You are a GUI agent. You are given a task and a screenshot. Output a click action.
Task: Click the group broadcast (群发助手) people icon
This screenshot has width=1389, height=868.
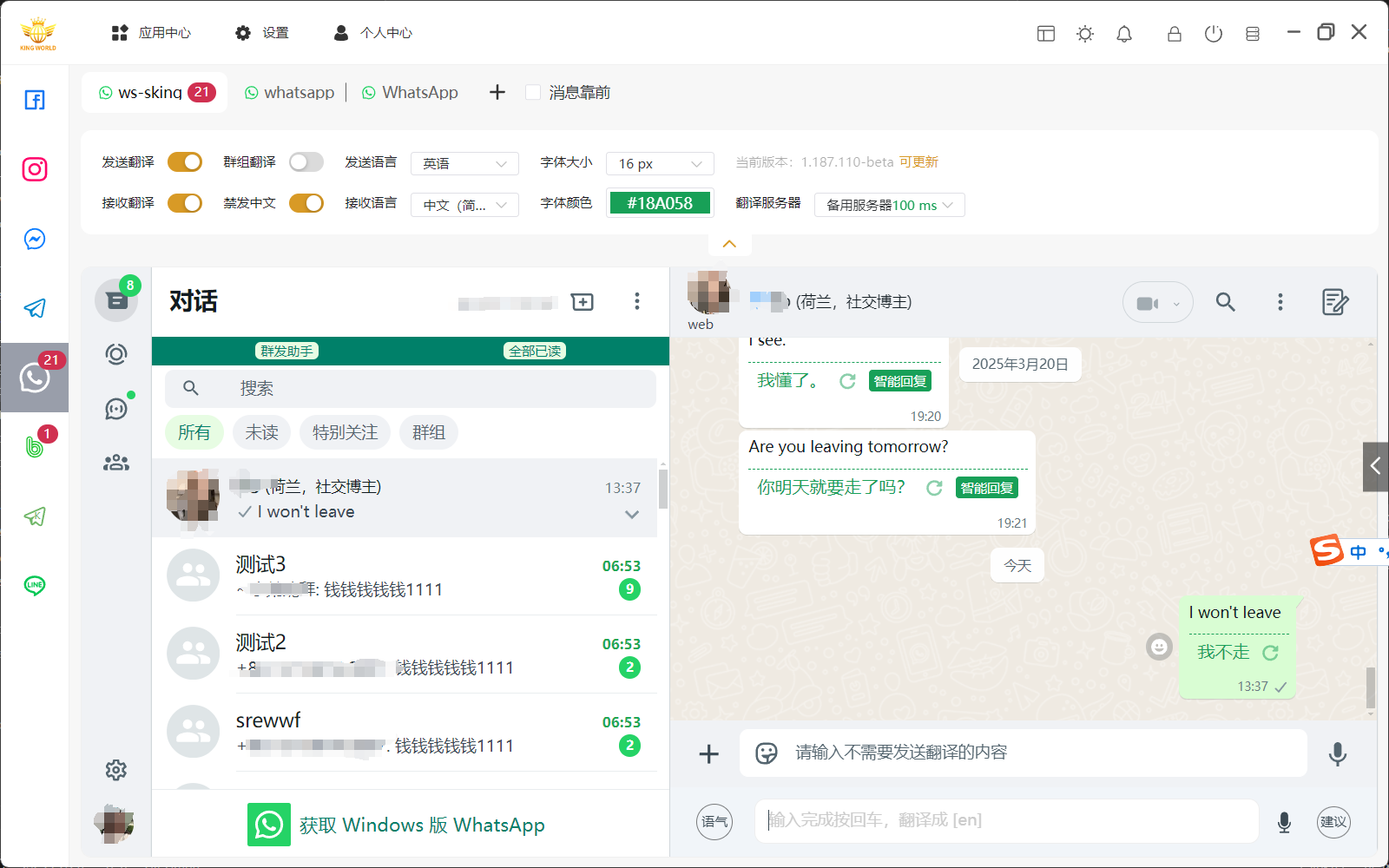pyautogui.click(x=116, y=463)
